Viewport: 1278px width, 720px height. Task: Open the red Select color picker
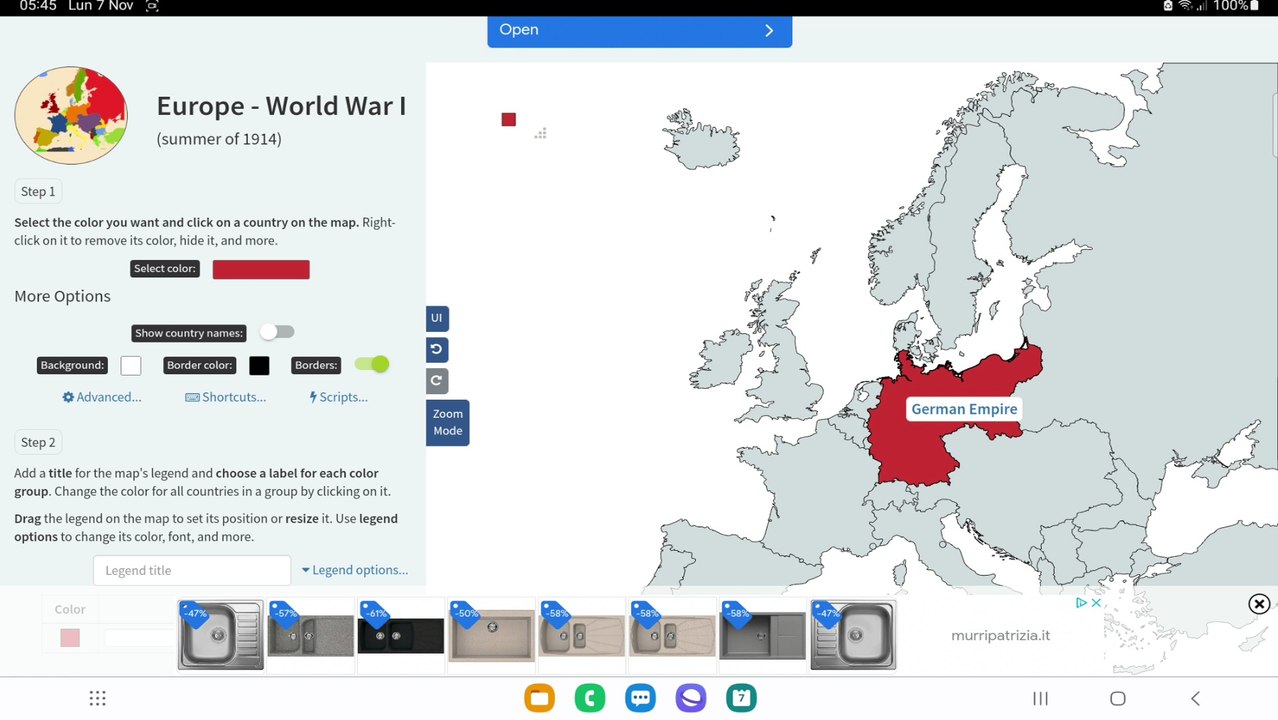click(261, 269)
